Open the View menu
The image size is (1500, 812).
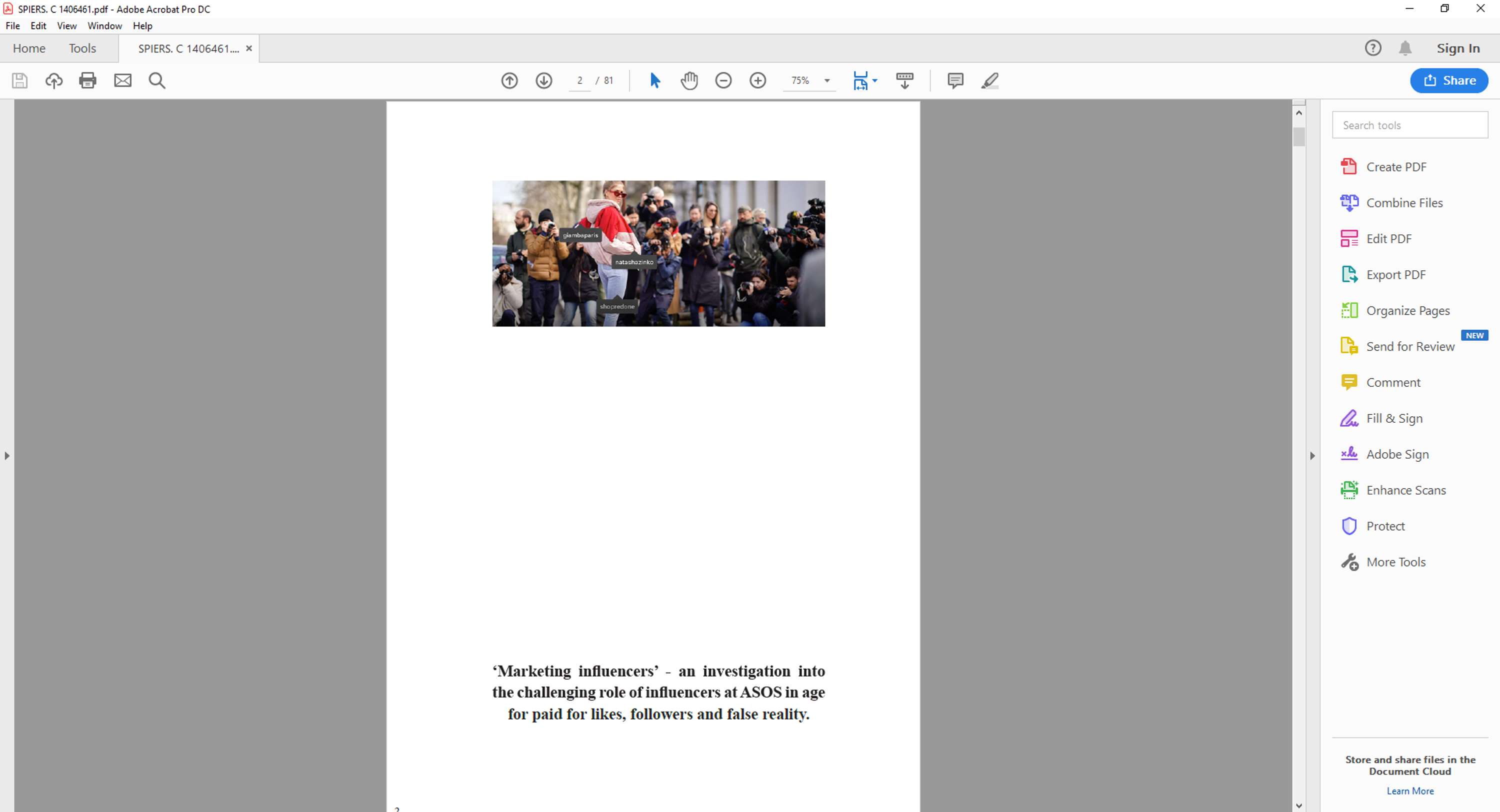pos(67,25)
